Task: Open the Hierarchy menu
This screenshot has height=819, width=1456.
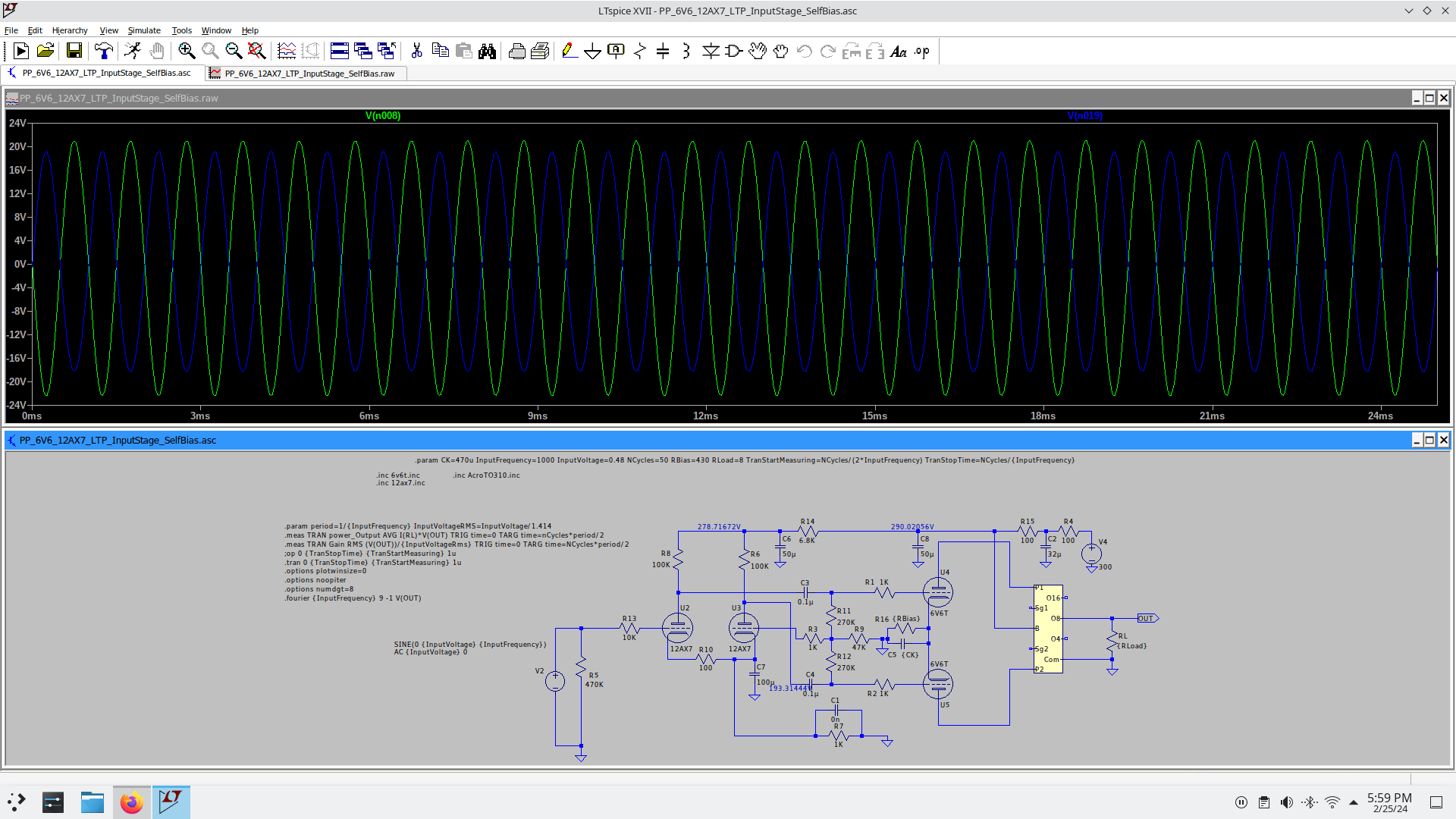Action: [70, 30]
